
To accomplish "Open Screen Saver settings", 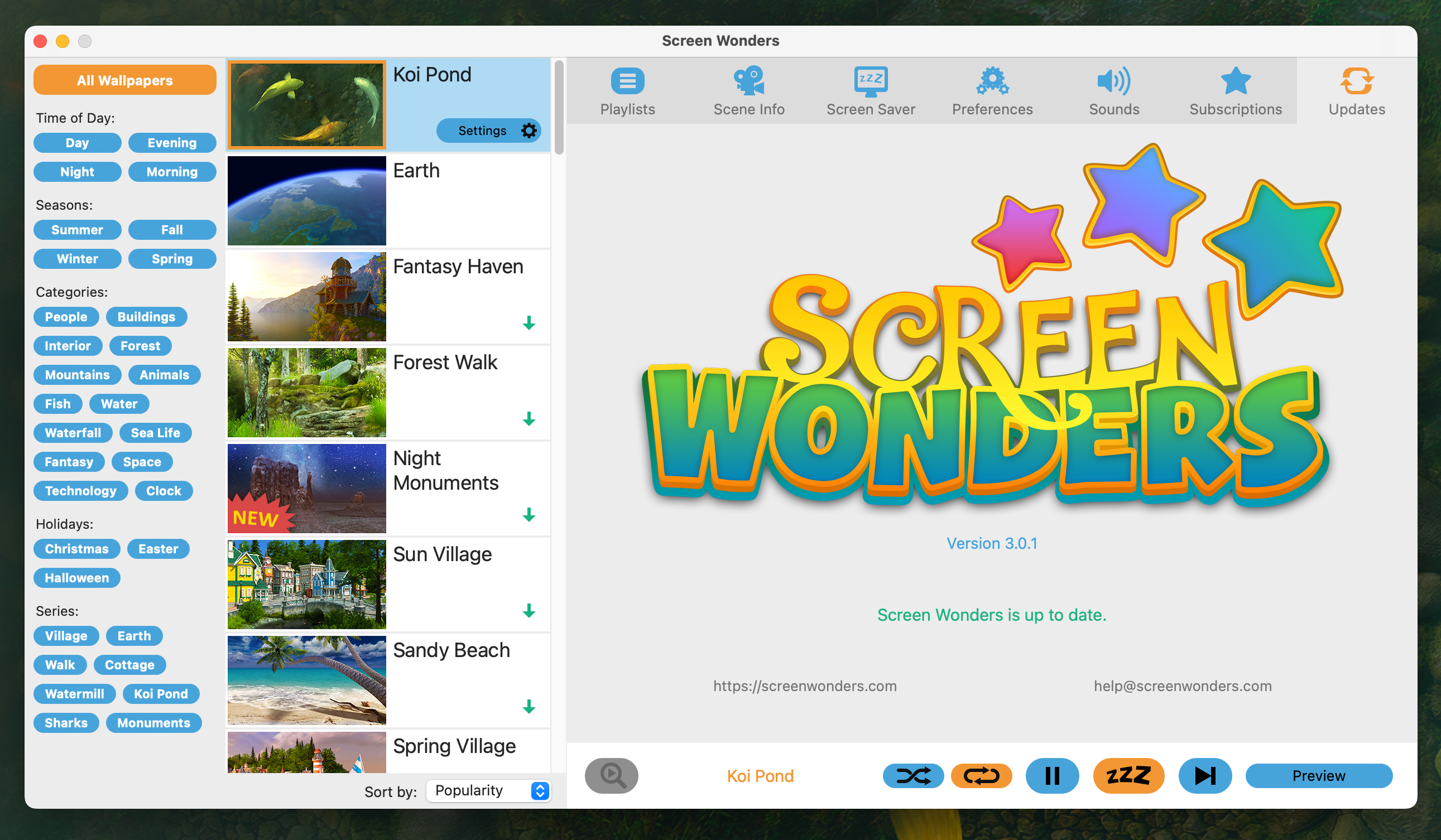I will coord(870,91).
